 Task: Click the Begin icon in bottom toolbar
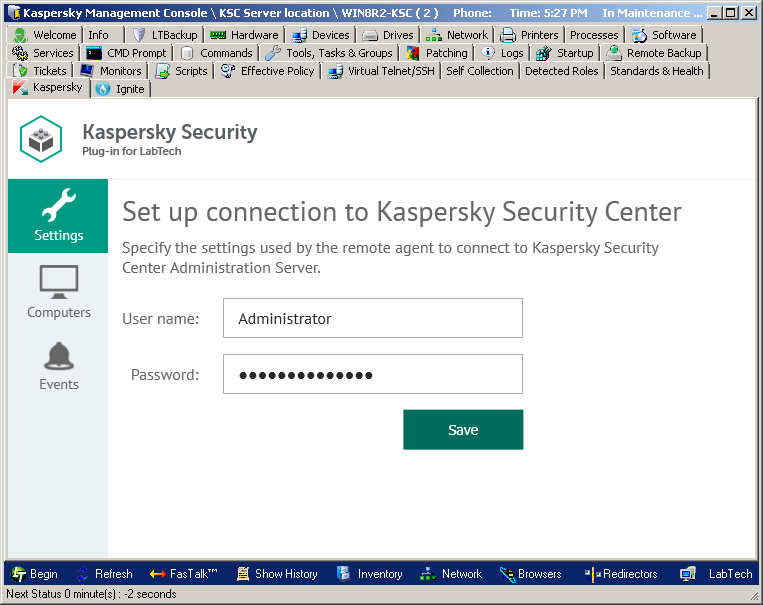point(19,574)
